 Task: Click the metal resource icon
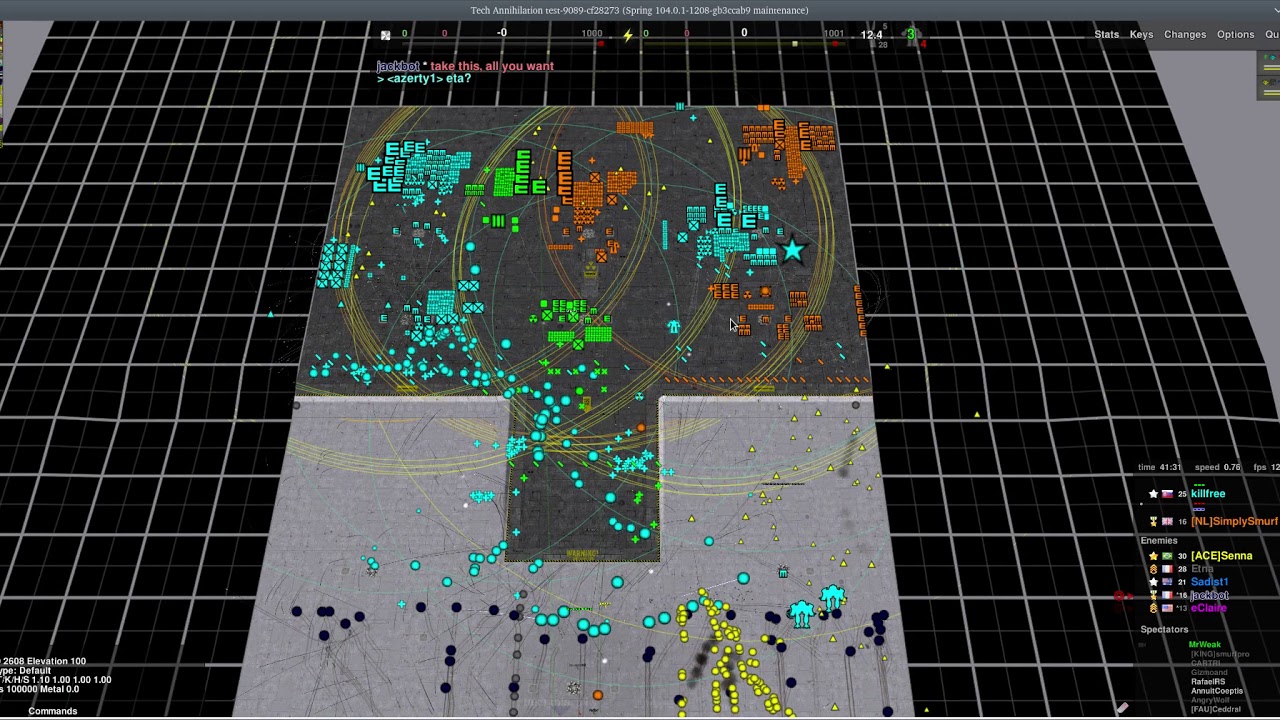point(386,35)
